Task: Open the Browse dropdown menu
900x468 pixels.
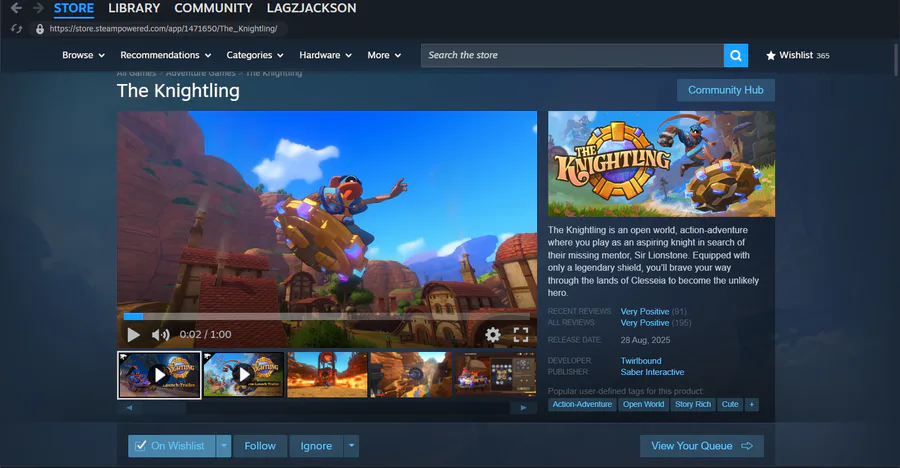Action: 84,55
